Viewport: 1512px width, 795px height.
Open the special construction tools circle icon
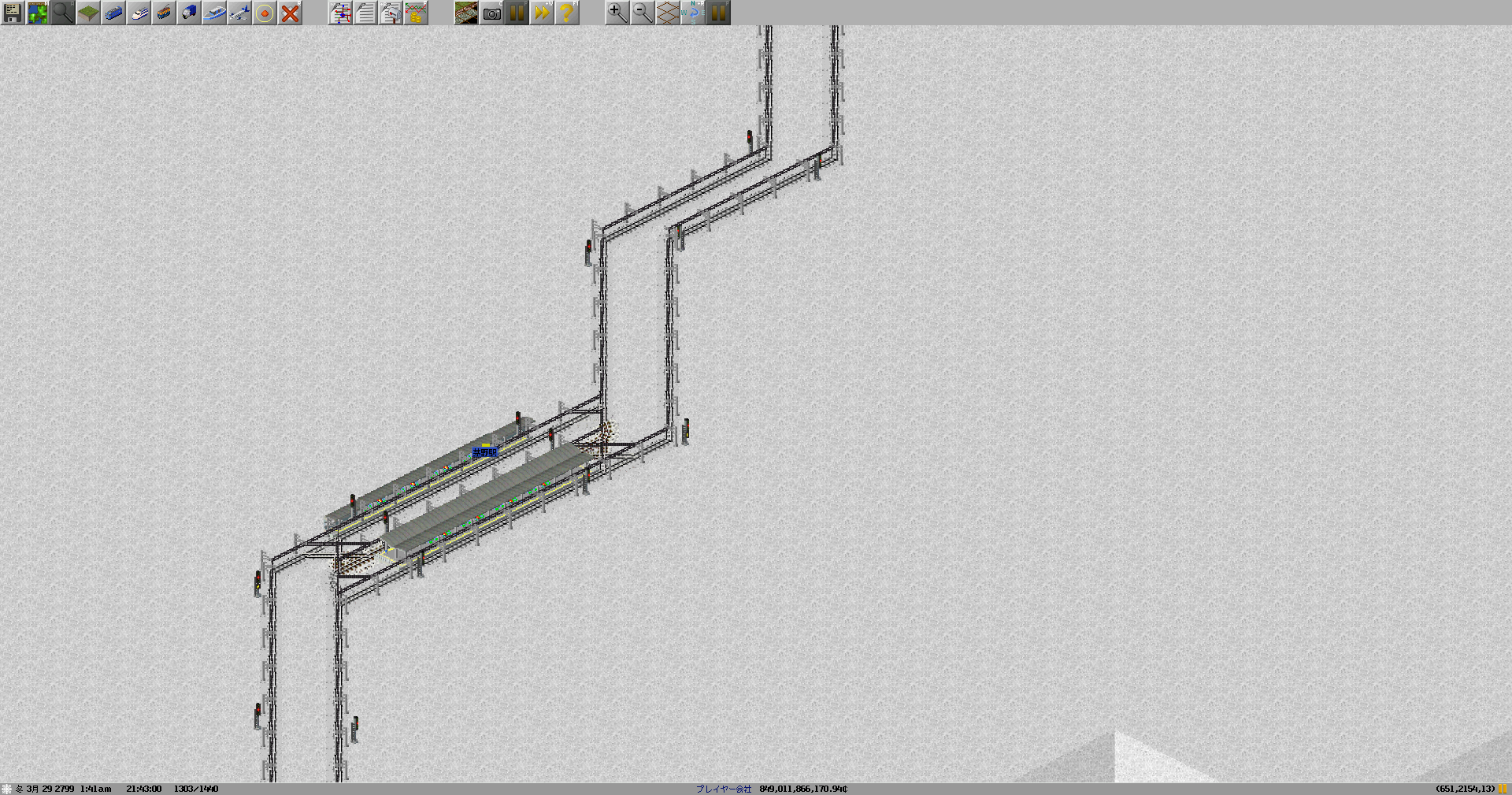tap(265, 13)
